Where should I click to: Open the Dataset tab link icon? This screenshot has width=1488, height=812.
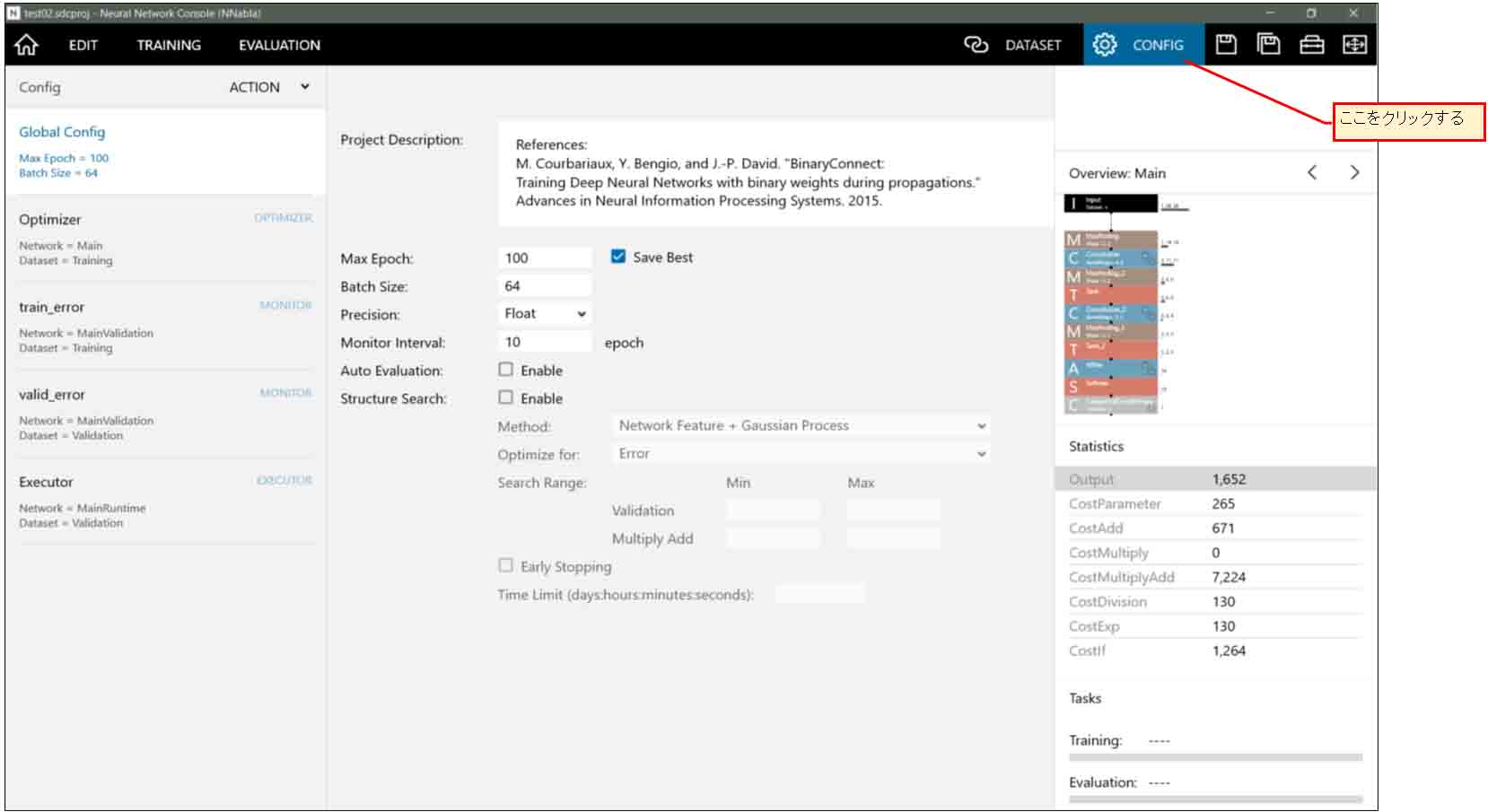[x=976, y=45]
